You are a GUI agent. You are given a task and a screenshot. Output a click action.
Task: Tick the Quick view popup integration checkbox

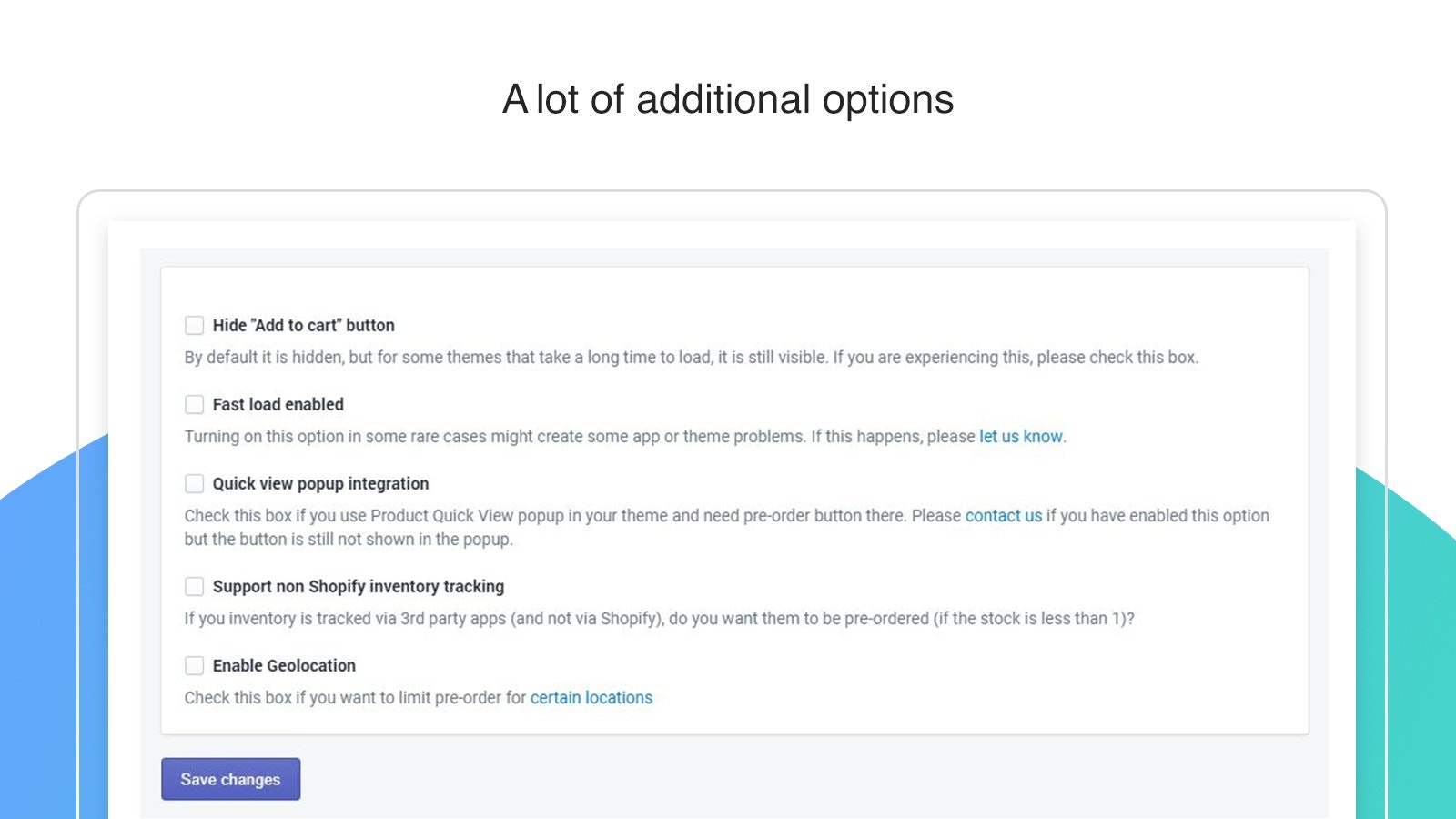tap(194, 483)
